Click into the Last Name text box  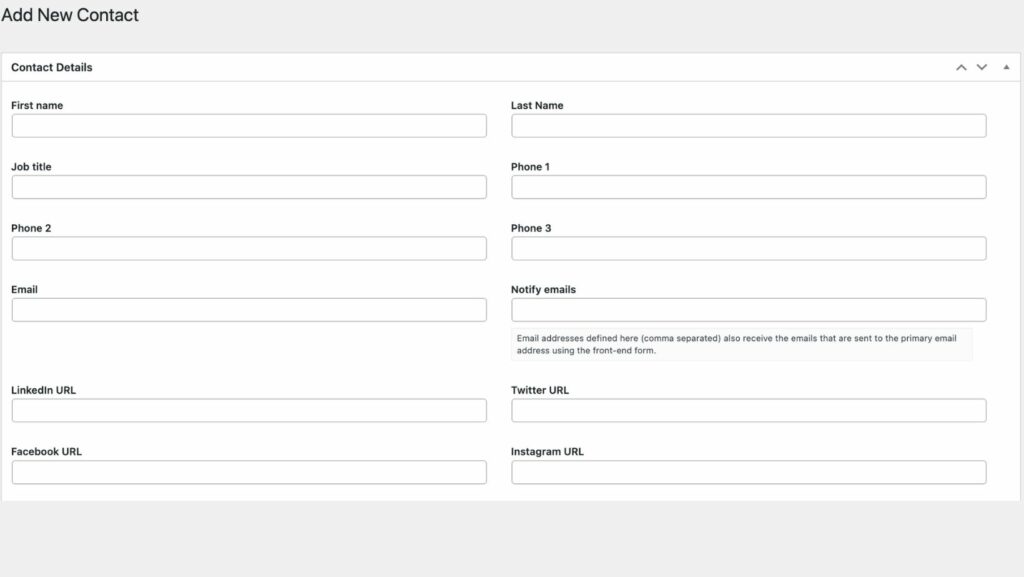[x=748, y=126]
